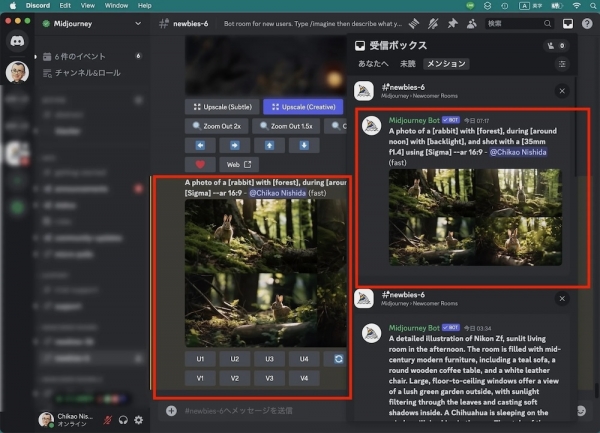
Task: Click Midjourney Bot name on 07:17 message
Action: 414,120
